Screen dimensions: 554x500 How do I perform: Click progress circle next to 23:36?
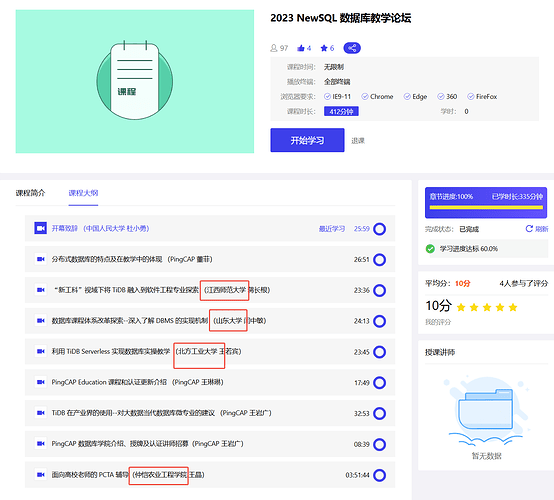point(380,290)
